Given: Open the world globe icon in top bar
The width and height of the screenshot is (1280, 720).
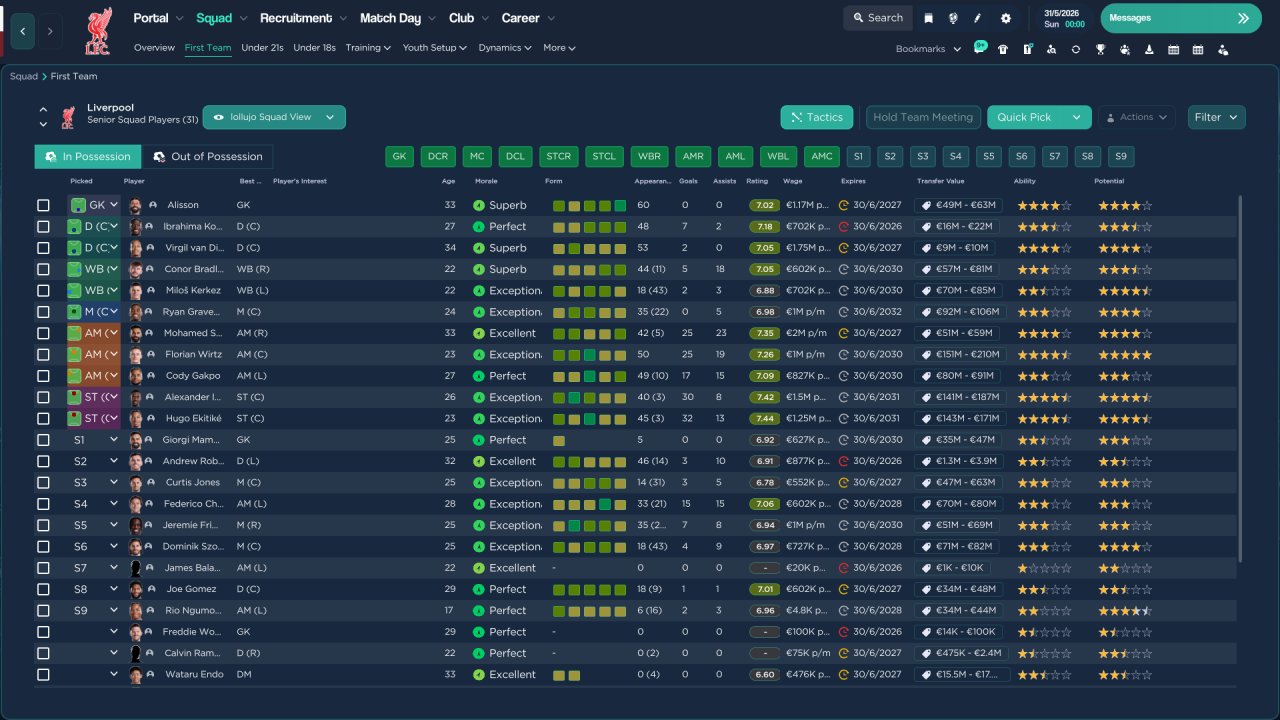Looking at the screenshot, I should pyautogui.click(x=953, y=18).
